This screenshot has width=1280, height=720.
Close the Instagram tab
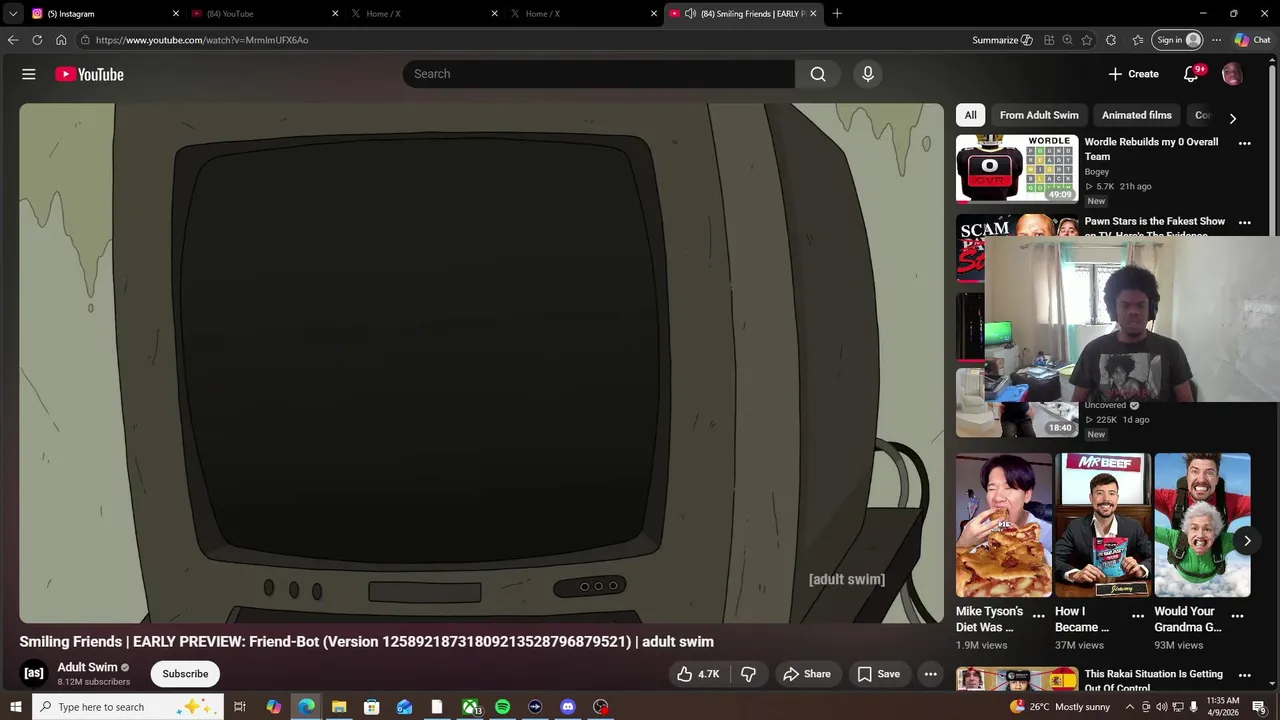pos(176,14)
